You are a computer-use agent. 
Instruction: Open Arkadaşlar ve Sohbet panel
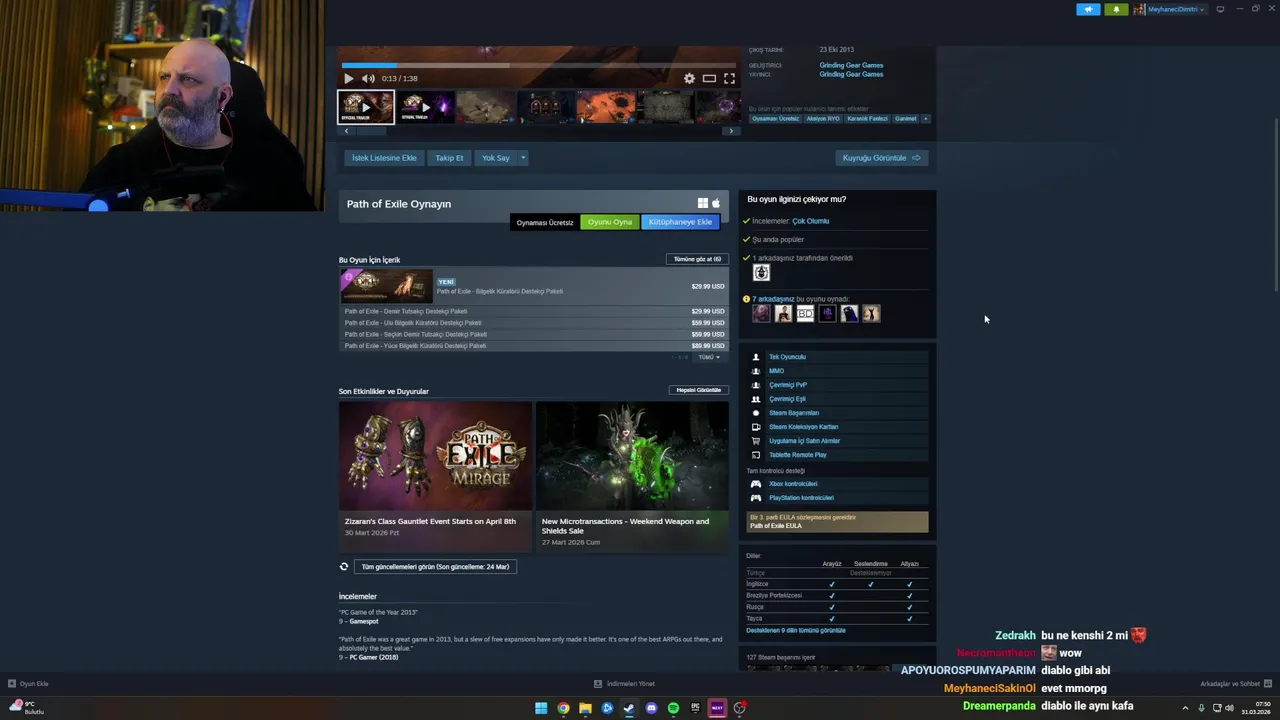(x=1235, y=684)
